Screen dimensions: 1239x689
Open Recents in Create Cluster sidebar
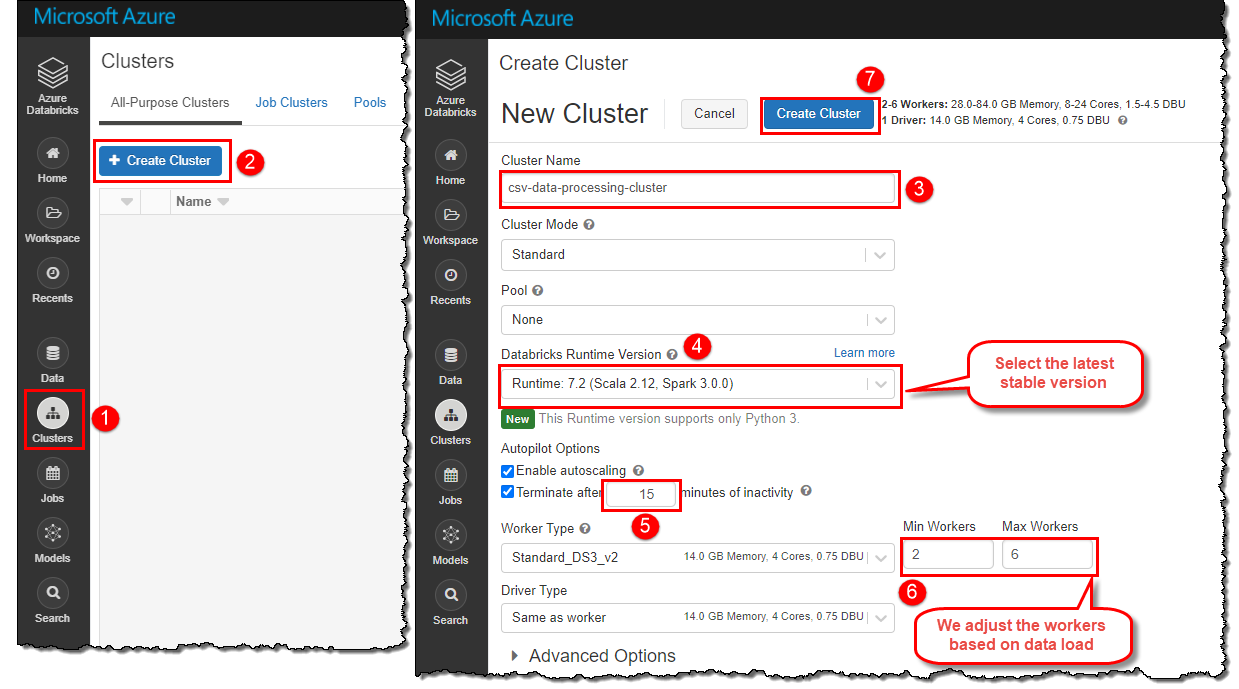click(450, 283)
